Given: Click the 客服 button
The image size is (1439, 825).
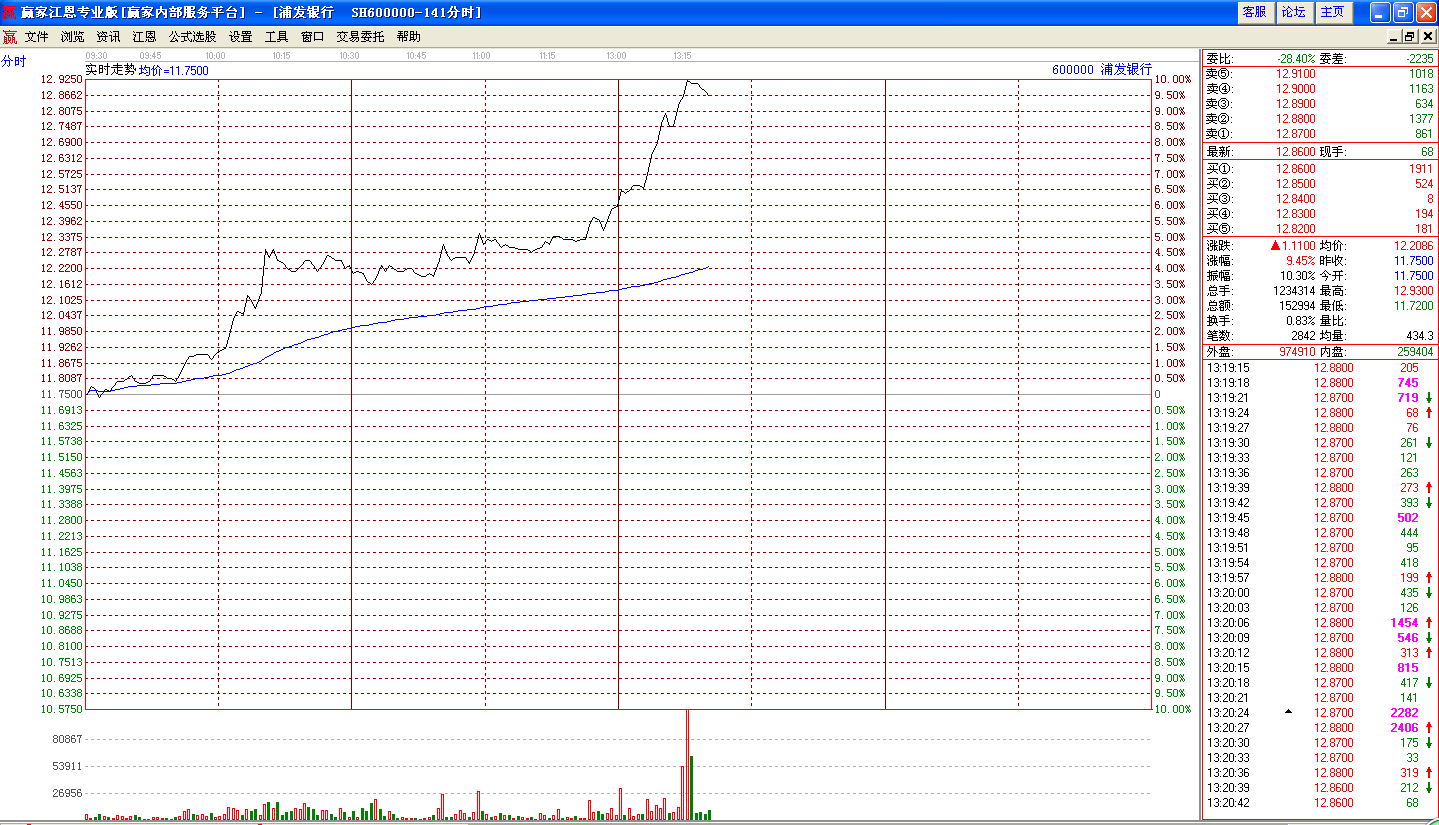Looking at the screenshot, I should [1254, 12].
